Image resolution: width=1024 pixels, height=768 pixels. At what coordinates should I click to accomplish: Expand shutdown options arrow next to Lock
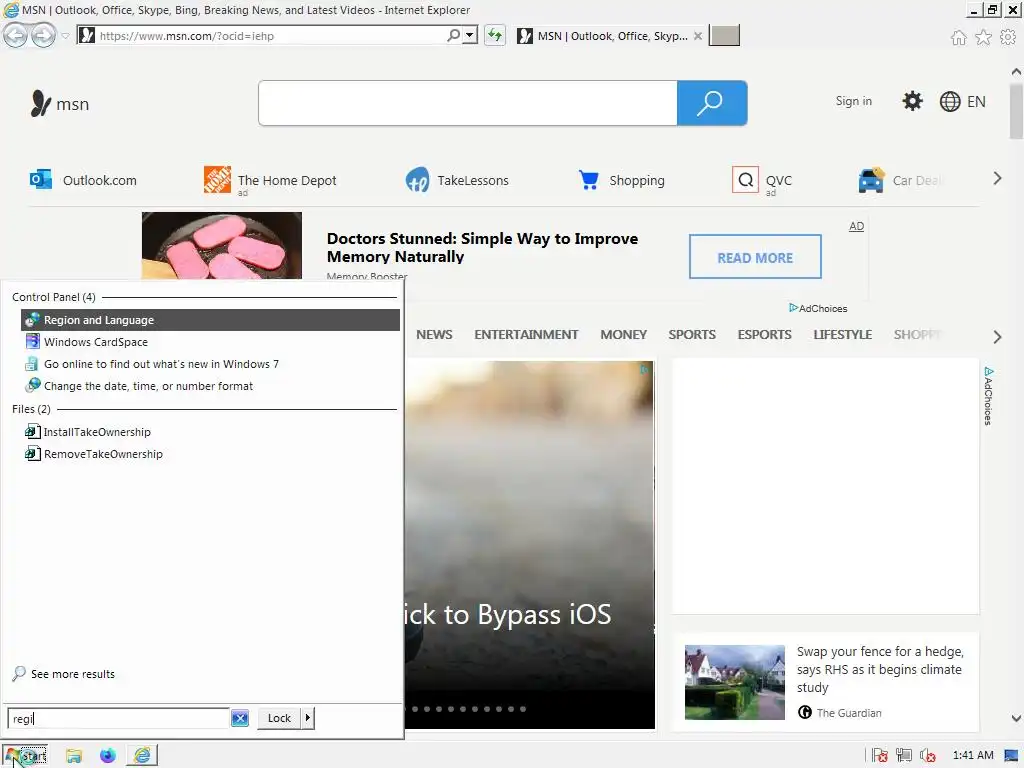[x=308, y=718]
